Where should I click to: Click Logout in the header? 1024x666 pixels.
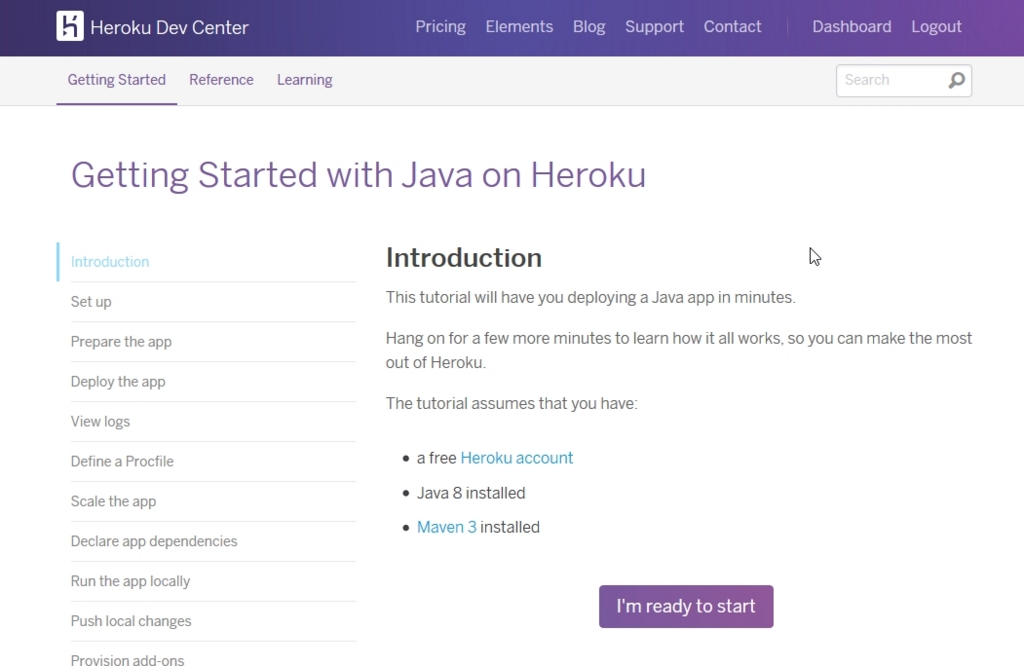click(936, 27)
